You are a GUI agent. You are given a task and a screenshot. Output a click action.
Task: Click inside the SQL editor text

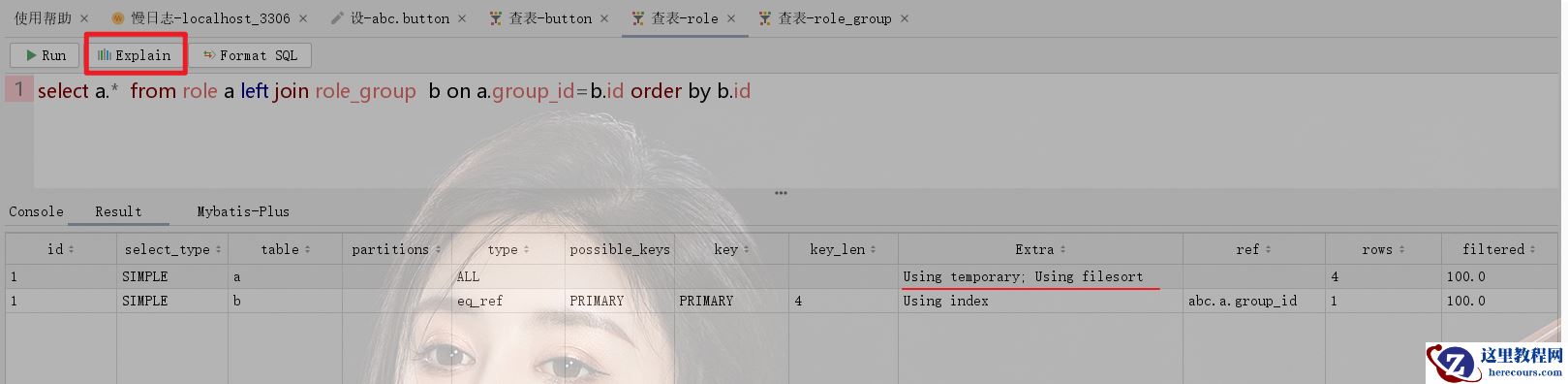point(393,91)
